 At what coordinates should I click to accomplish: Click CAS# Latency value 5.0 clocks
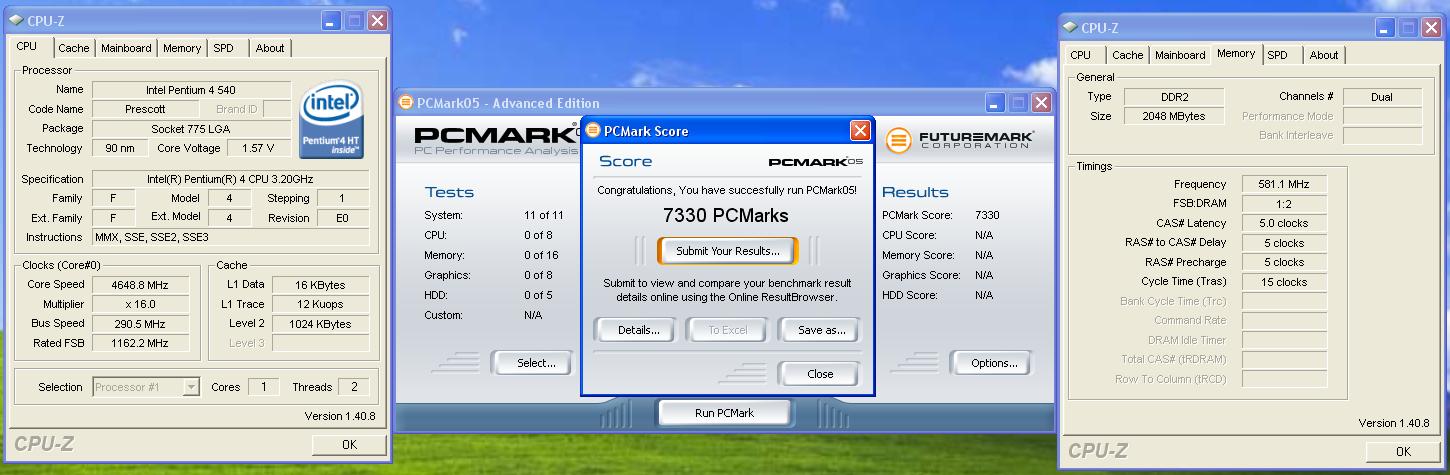coord(1283,223)
